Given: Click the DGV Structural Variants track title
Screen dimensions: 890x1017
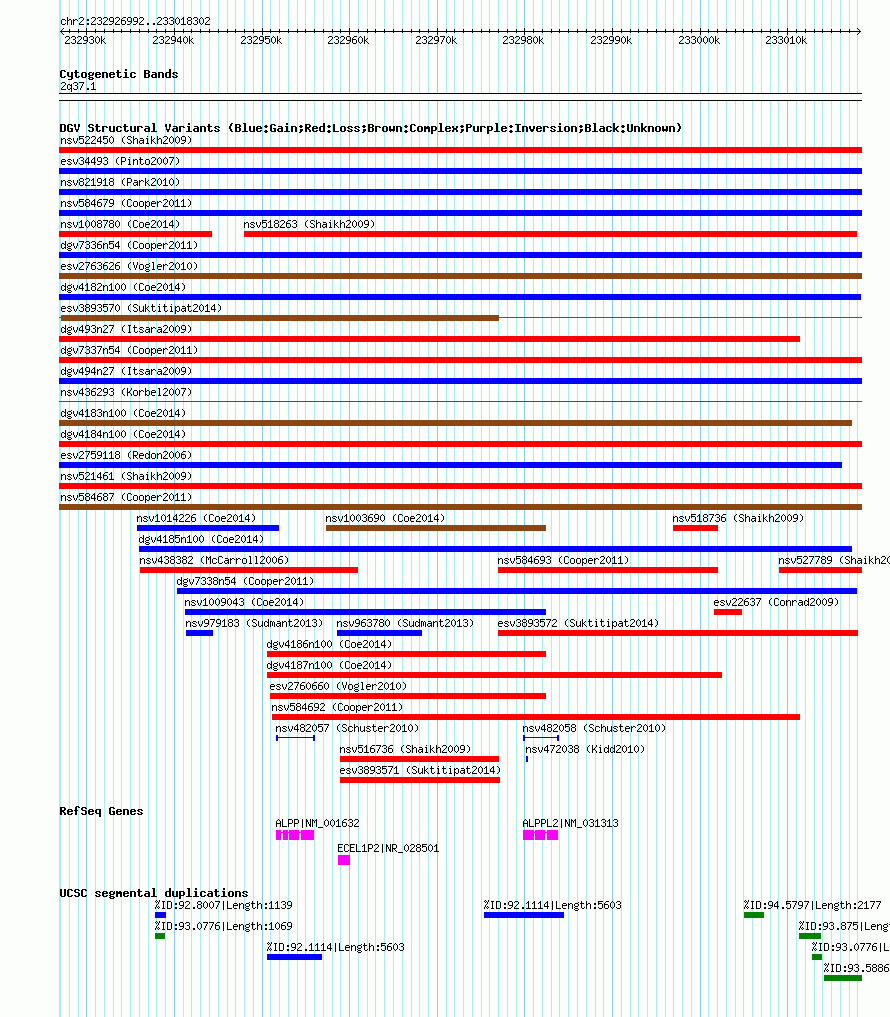Looking at the screenshot, I should point(370,128).
